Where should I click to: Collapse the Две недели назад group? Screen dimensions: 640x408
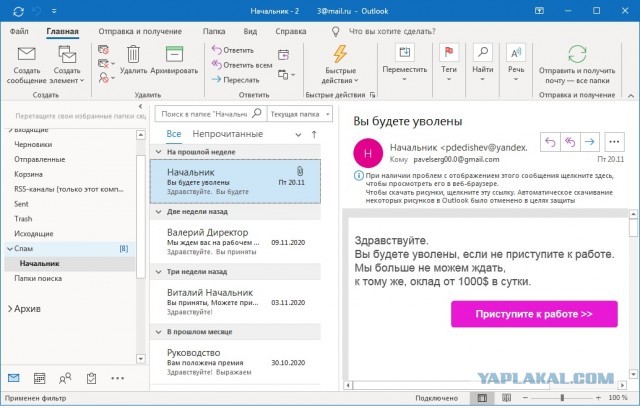pos(159,212)
